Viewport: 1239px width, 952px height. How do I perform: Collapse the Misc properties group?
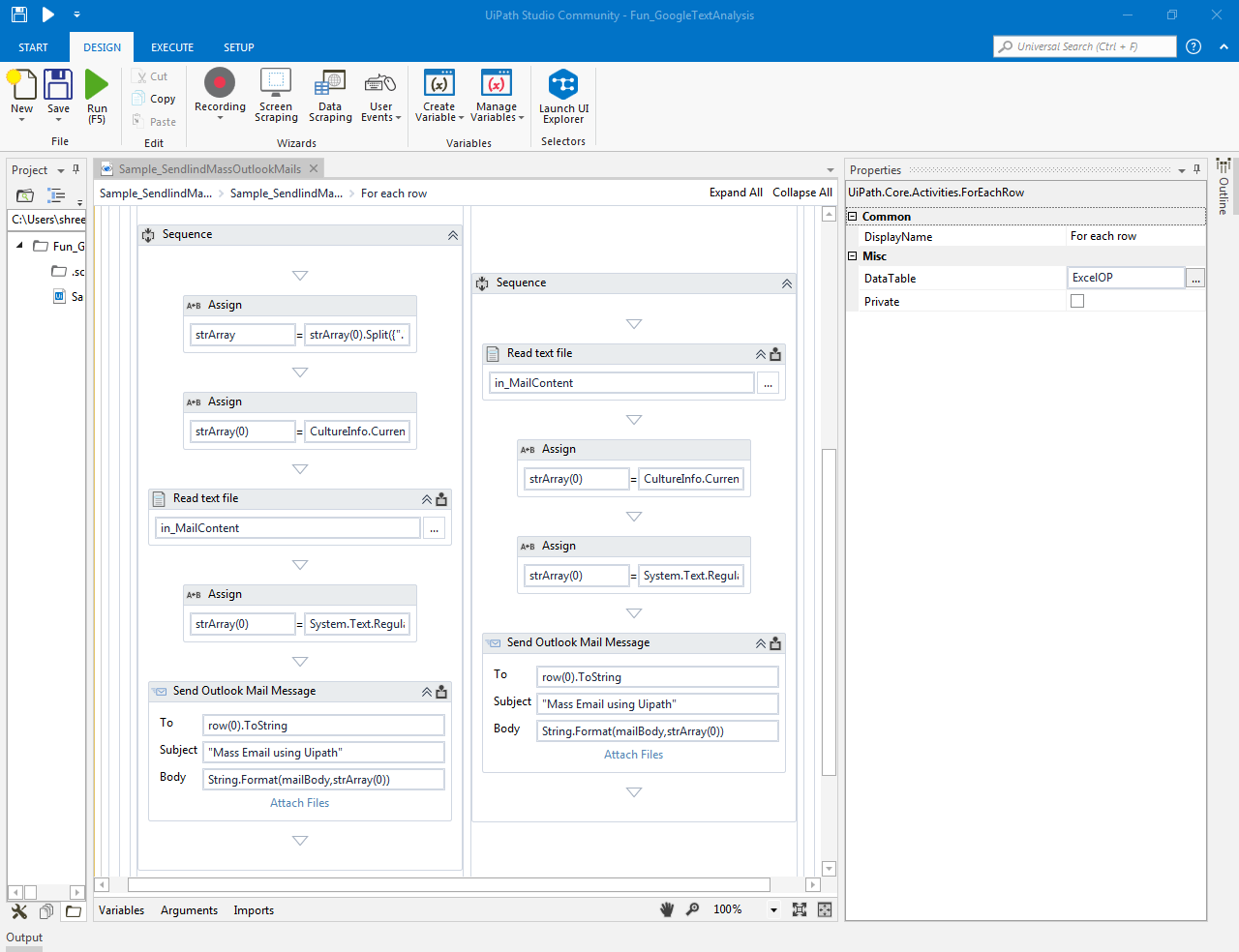tap(853, 256)
